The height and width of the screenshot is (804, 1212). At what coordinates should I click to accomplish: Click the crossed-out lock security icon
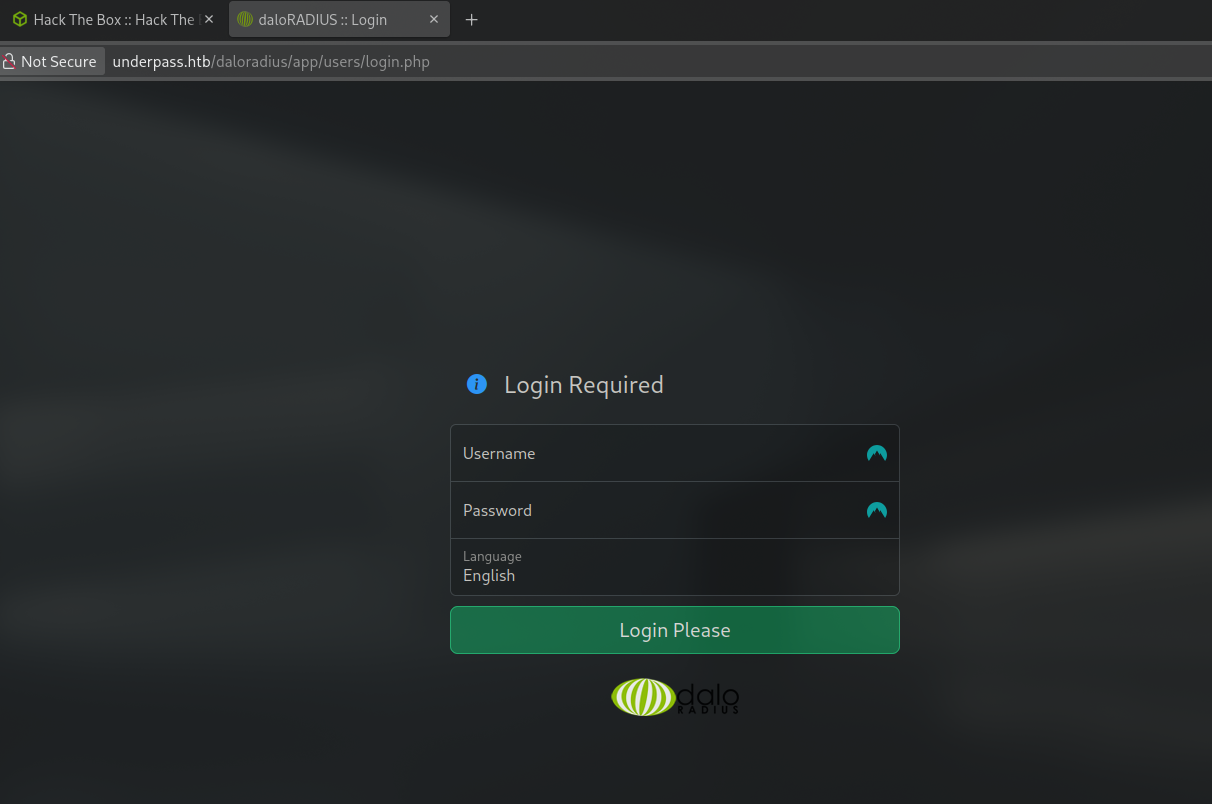(9, 62)
